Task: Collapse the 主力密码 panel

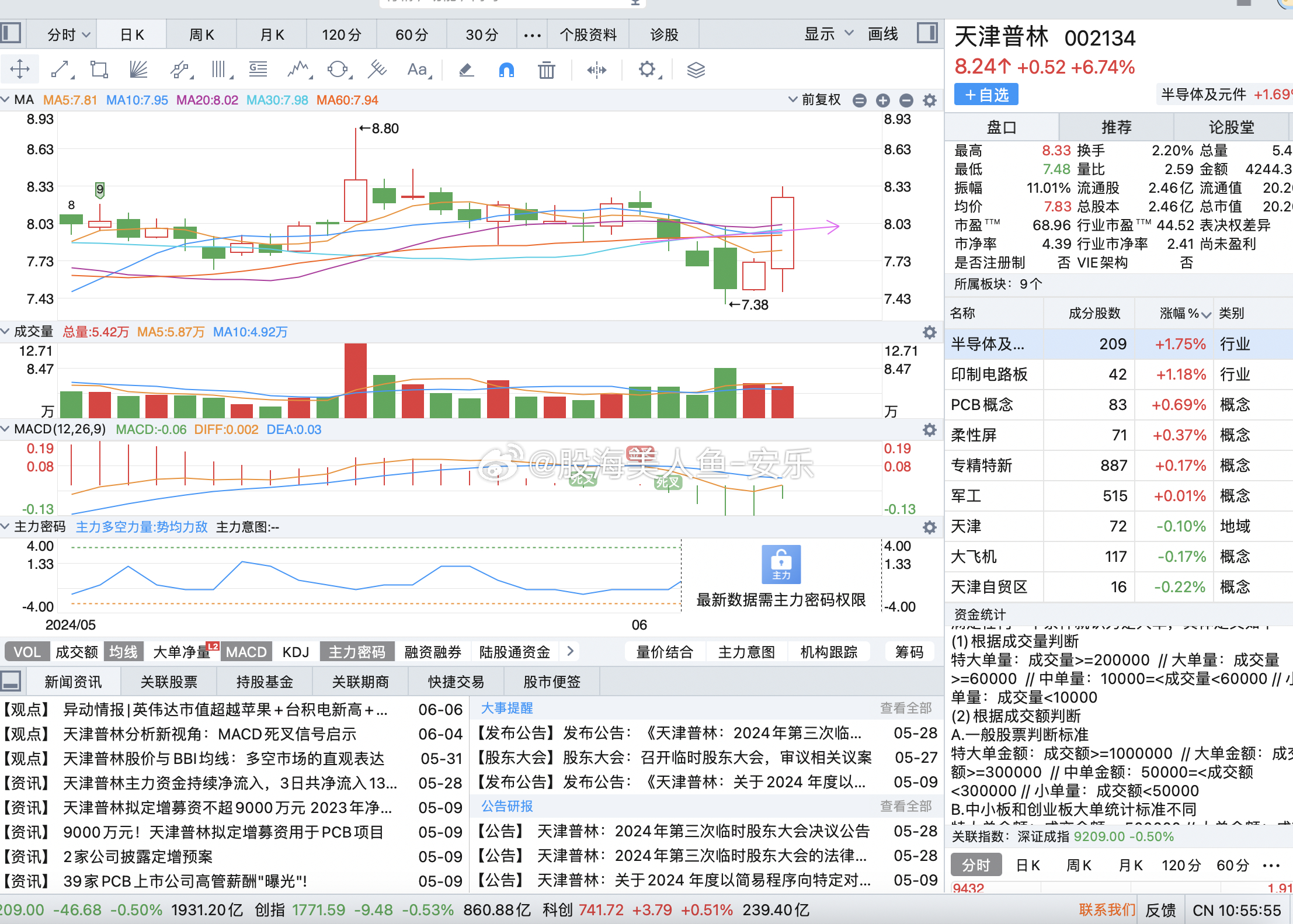Action: pos(5,526)
